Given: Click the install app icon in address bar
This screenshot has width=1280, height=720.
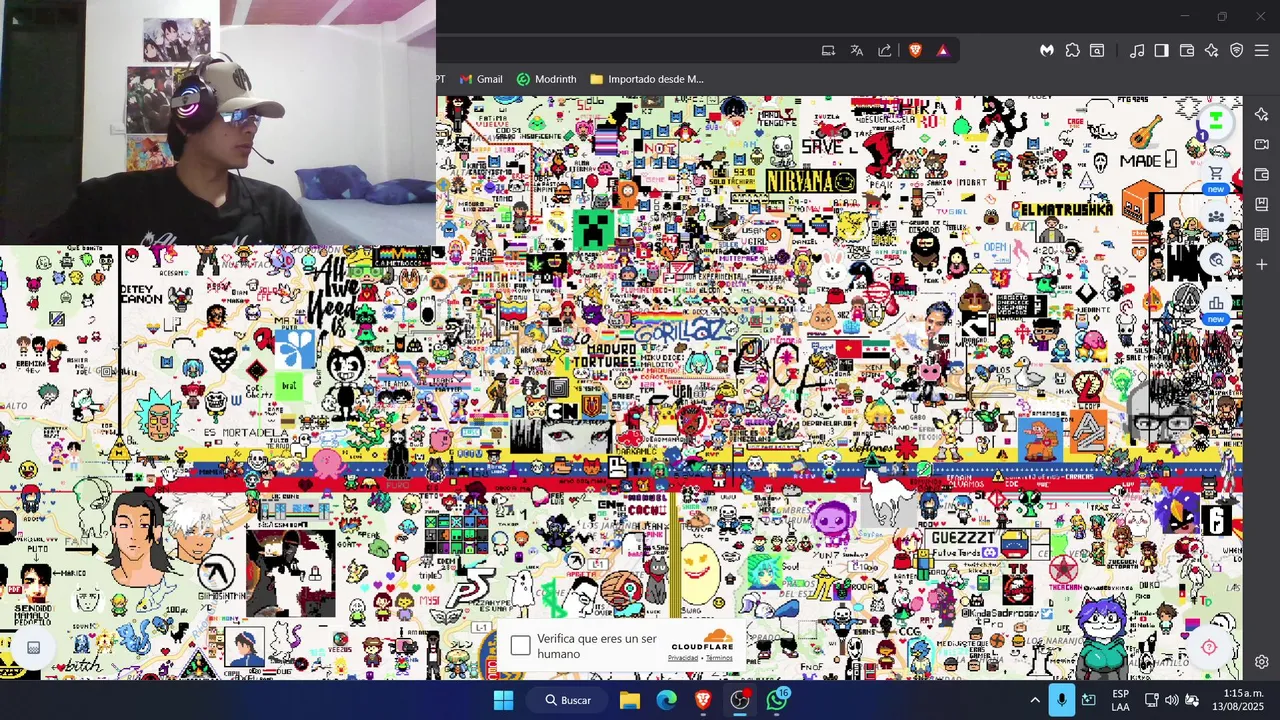Looking at the screenshot, I should point(828,51).
